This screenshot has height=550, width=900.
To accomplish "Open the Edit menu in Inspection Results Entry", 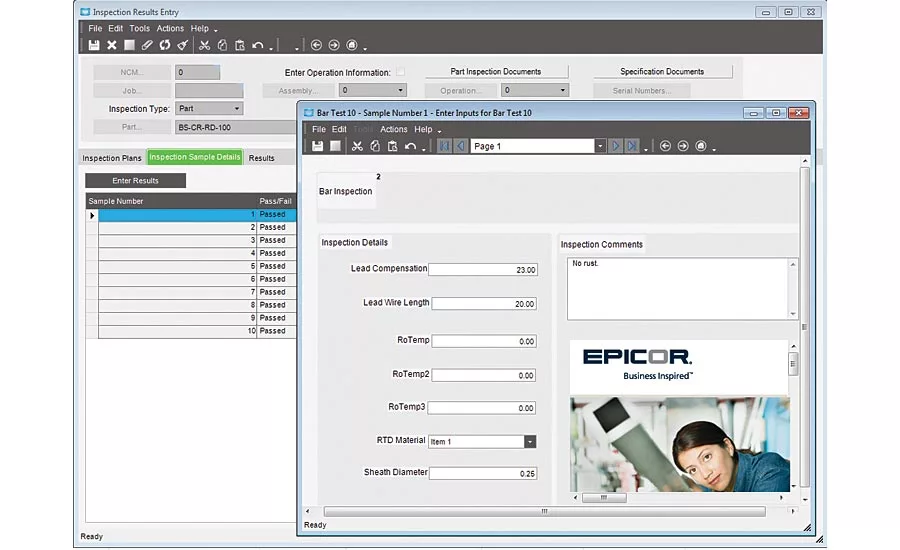I will coord(115,28).
